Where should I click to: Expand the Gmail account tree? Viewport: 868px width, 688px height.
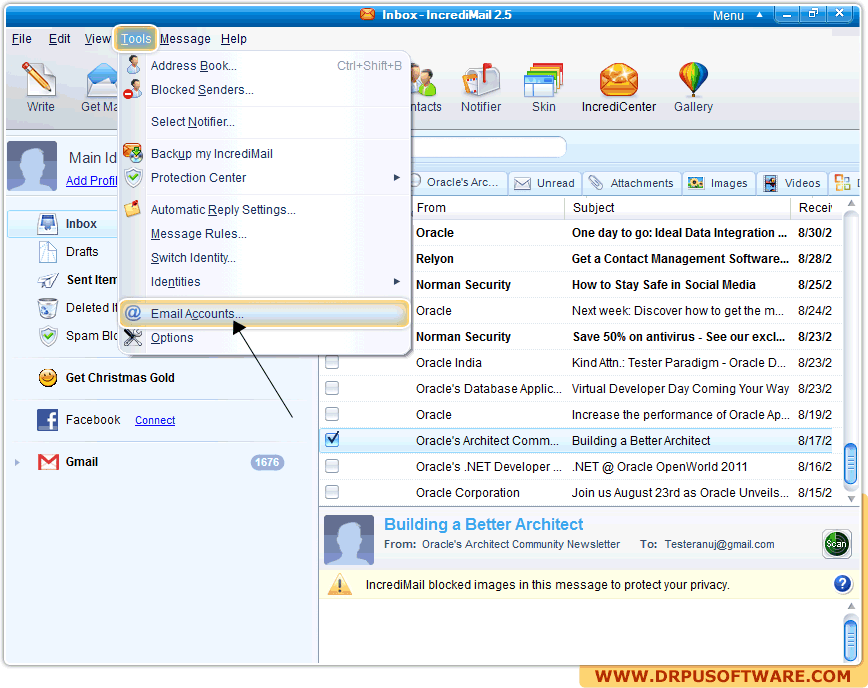pyautogui.click(x=17, y=462)
